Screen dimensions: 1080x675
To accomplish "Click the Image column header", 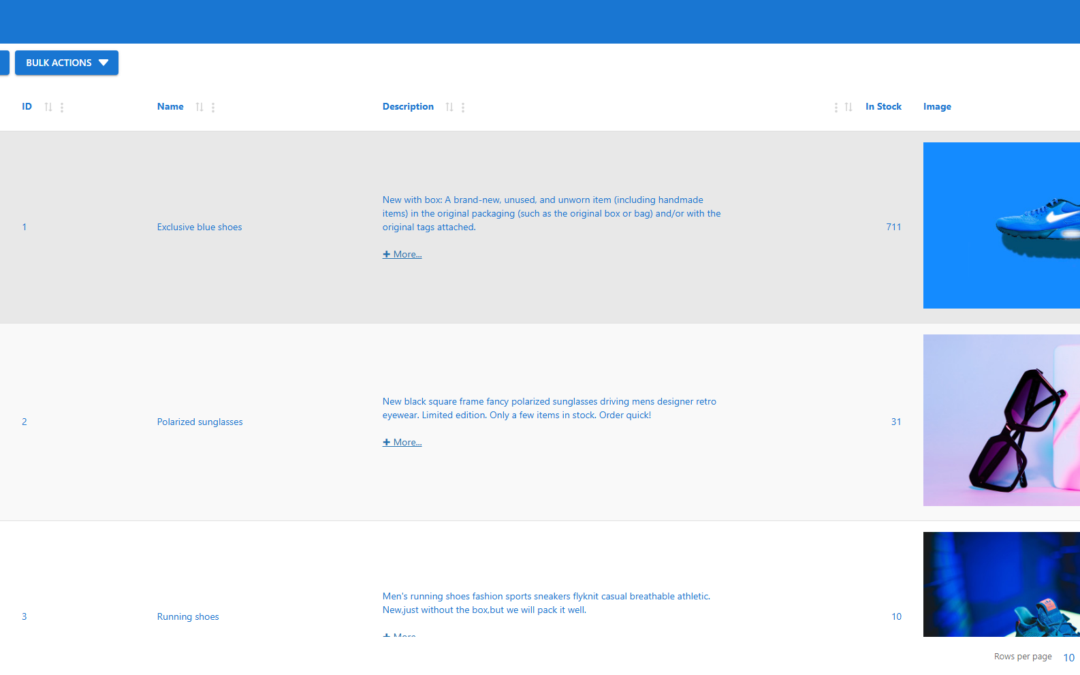I will pos(937,107).
